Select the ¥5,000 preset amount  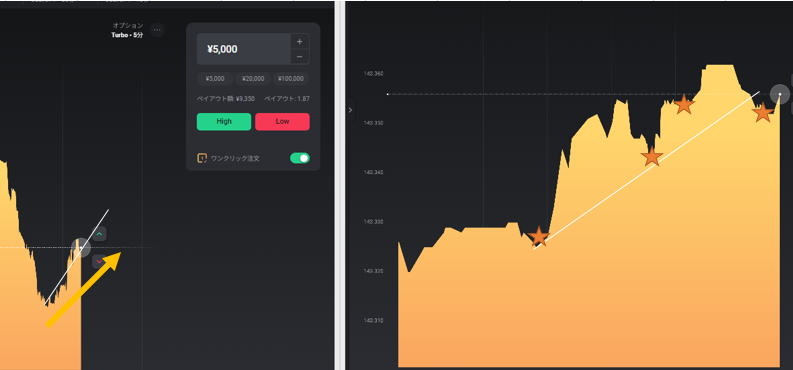click(214, 79)
